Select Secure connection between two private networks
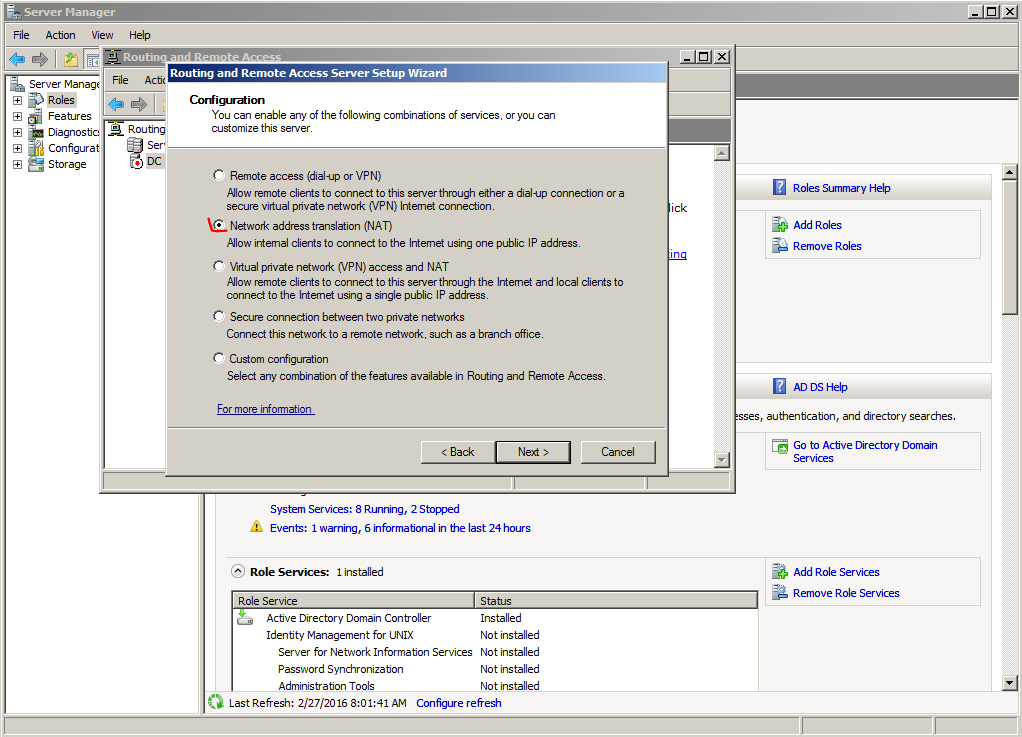 click(219, 316)
